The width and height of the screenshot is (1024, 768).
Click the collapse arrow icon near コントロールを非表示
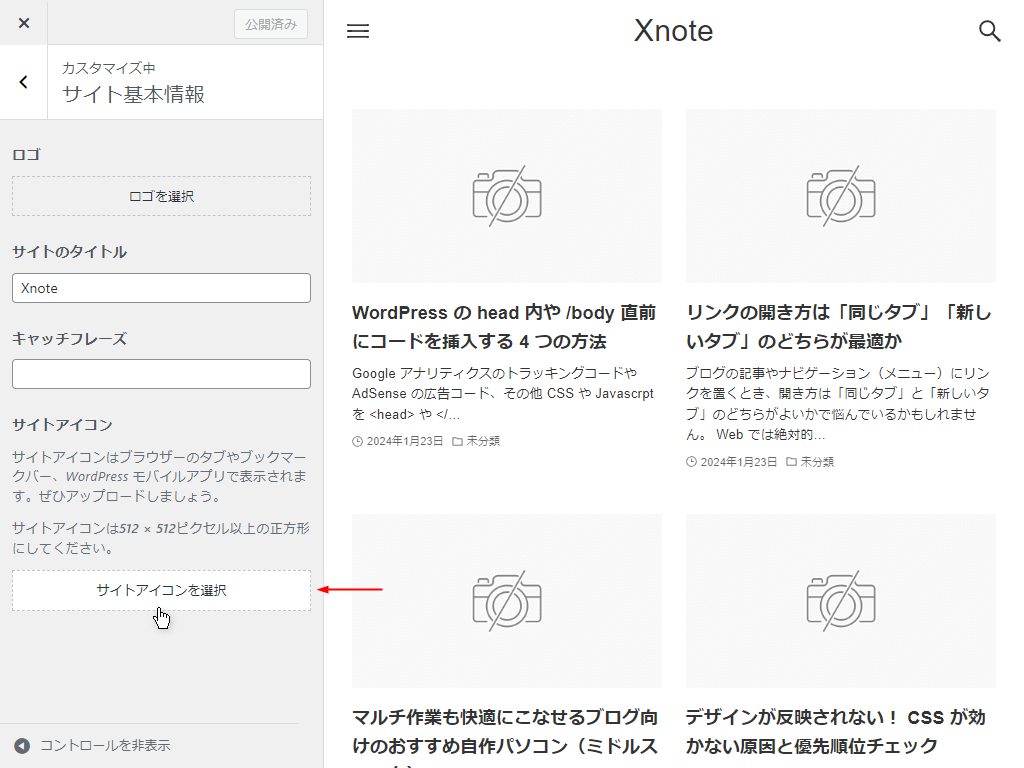[x=23, y=745]
